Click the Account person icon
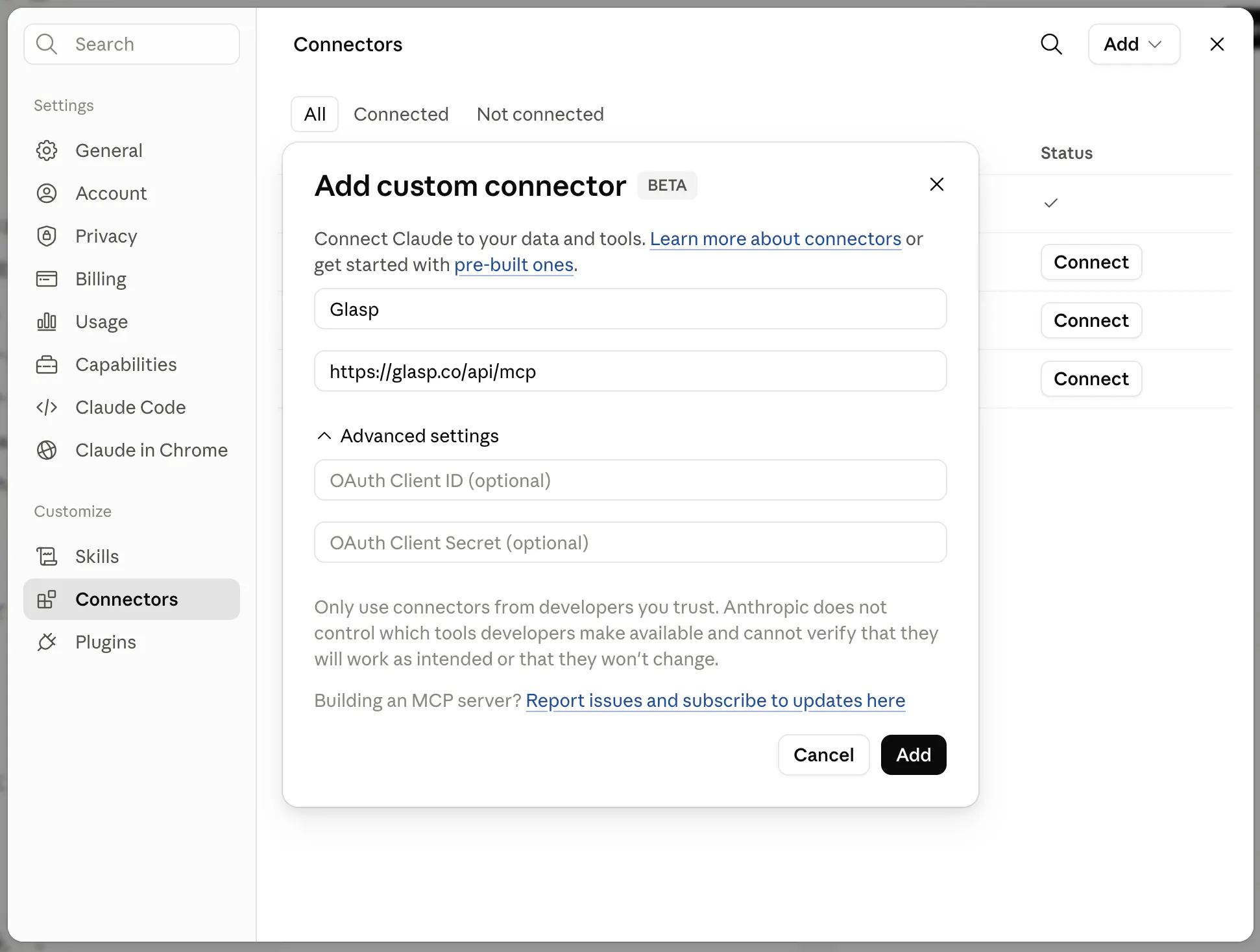 pos(47,193)
